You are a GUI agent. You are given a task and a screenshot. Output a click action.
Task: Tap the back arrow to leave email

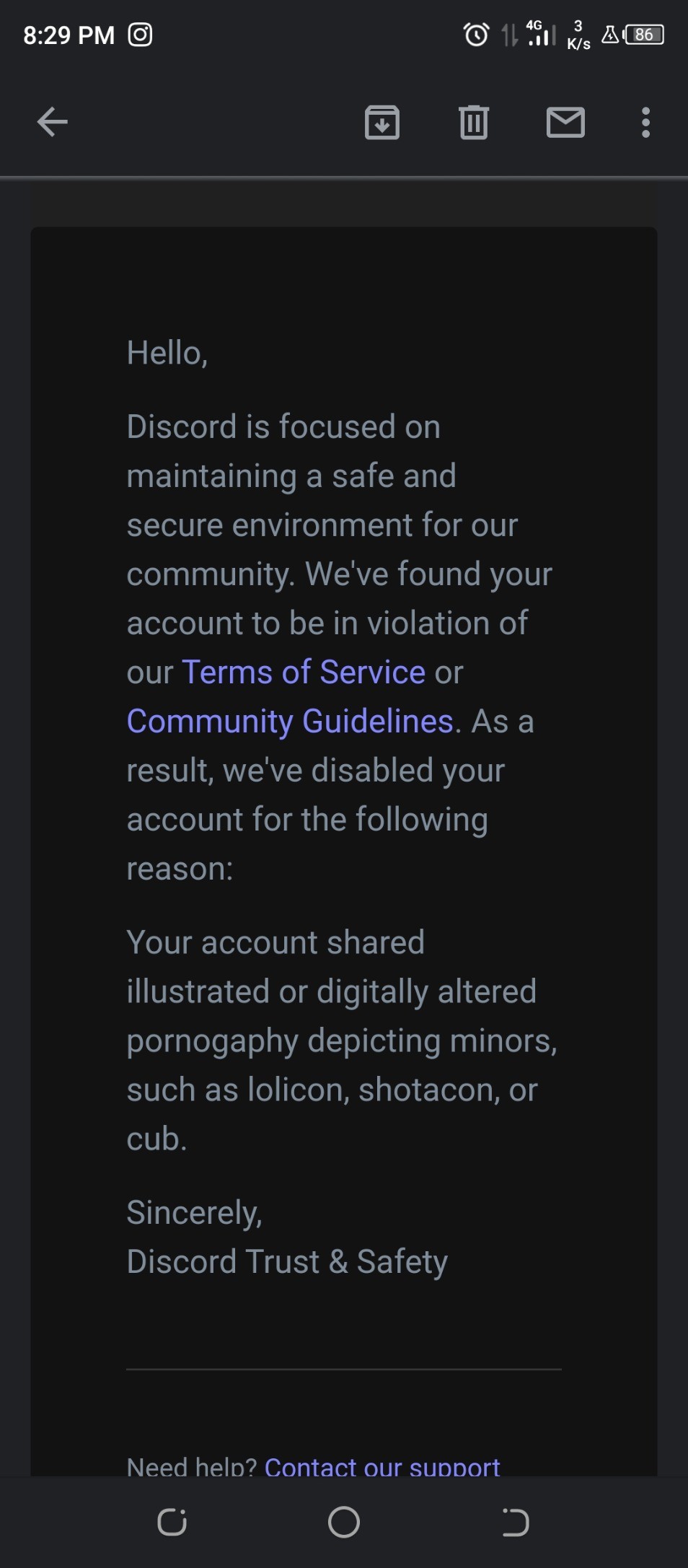point(52,122)
